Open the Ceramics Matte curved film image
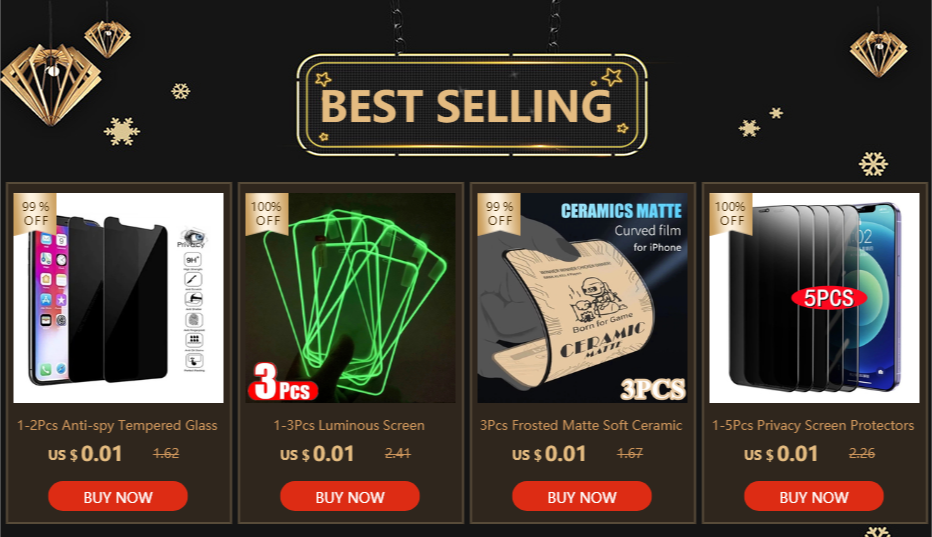932x537 pixels. (x=582, y=297)
